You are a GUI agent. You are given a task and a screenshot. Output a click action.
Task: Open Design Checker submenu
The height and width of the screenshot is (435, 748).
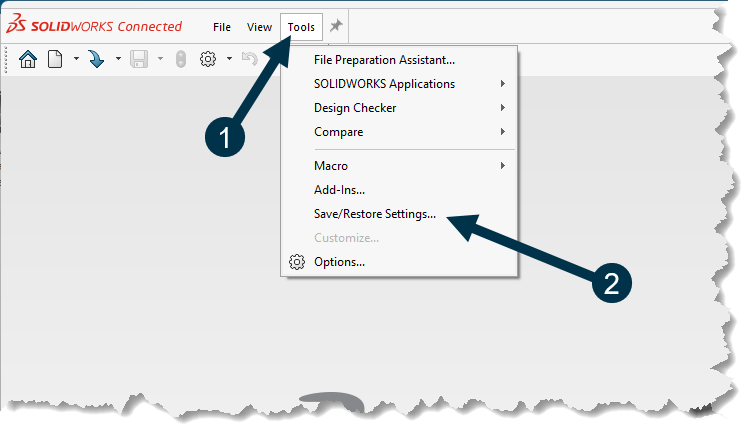[399, 108]
